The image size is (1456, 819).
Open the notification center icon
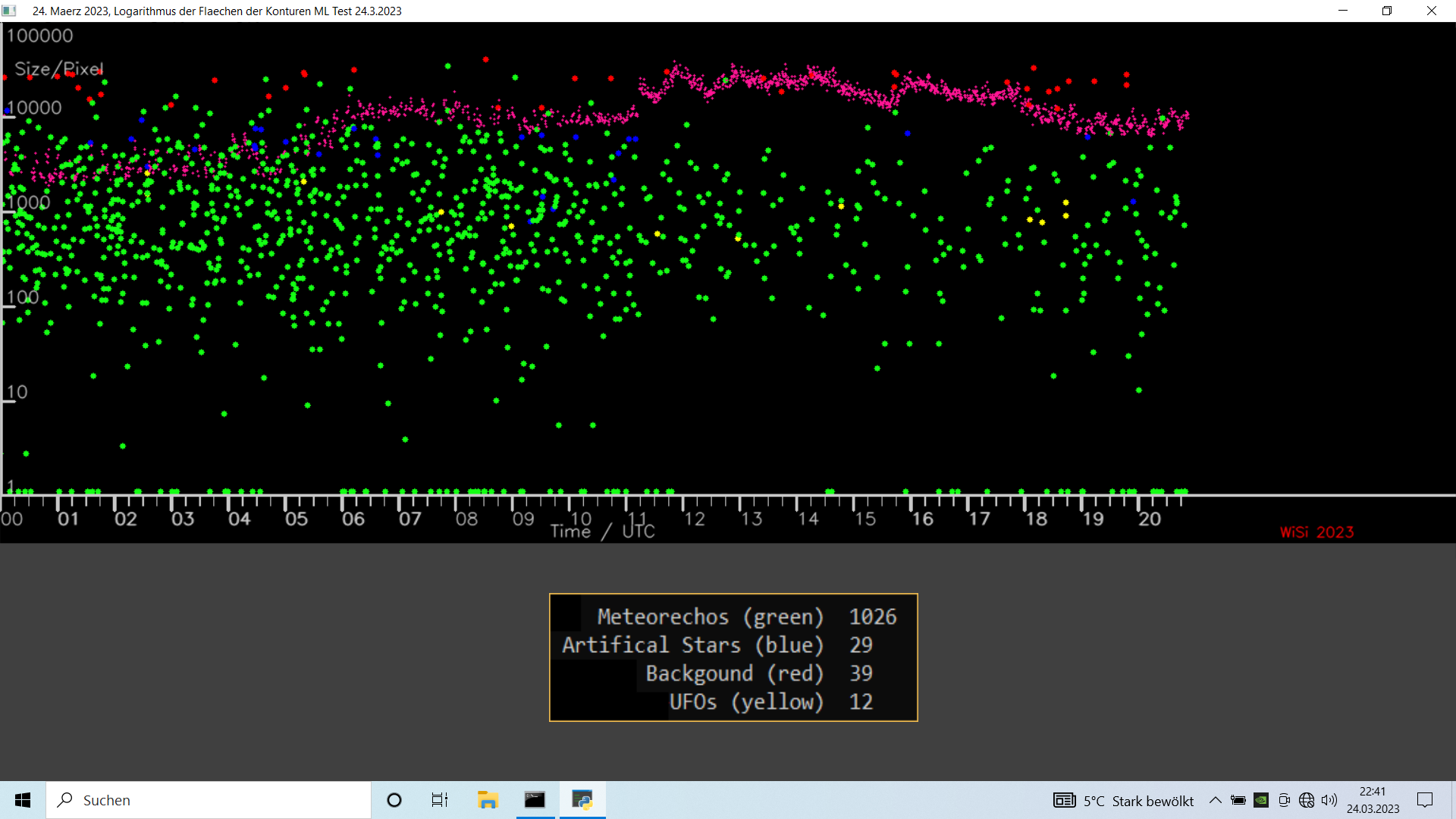point(1425,800)
